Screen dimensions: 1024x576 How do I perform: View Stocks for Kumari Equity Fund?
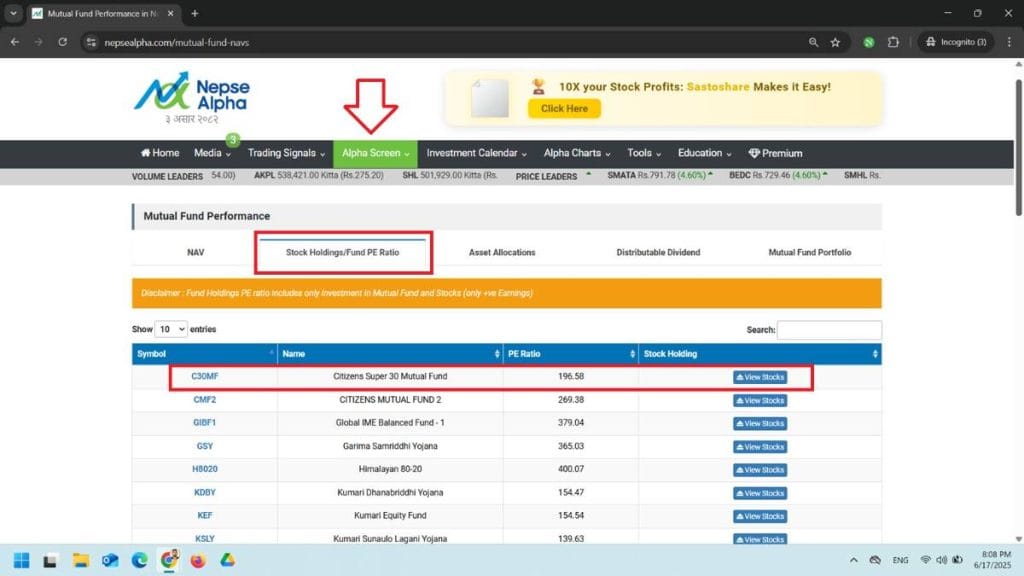coord(760,516)
